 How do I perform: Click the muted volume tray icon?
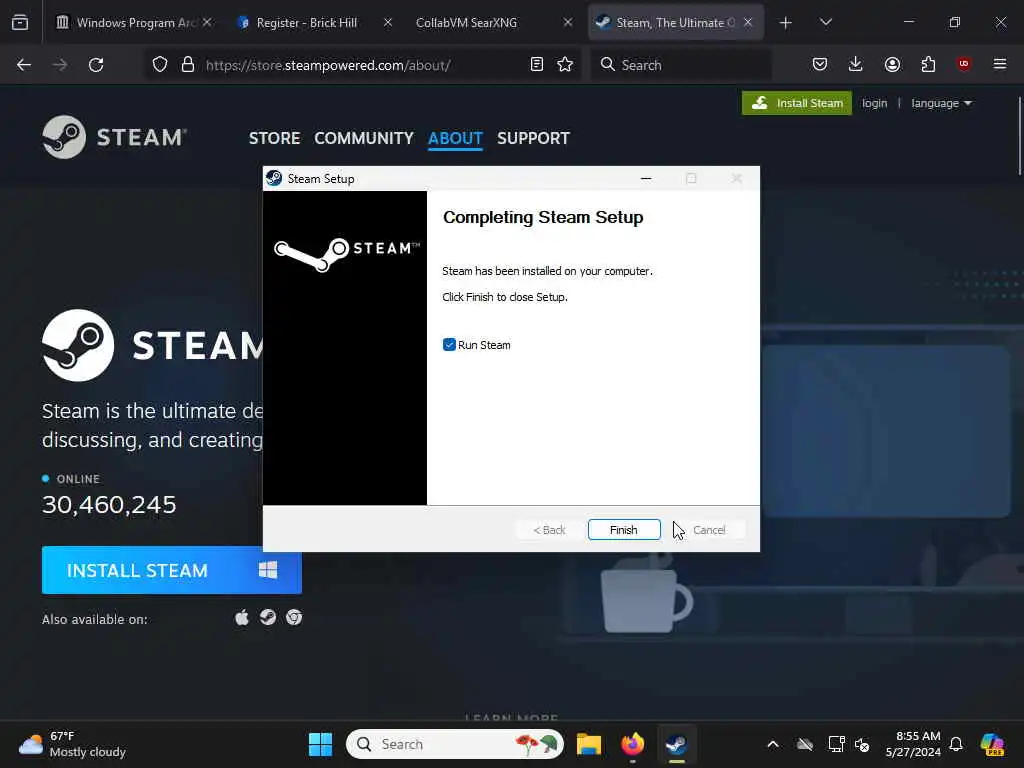pos(862,744)
